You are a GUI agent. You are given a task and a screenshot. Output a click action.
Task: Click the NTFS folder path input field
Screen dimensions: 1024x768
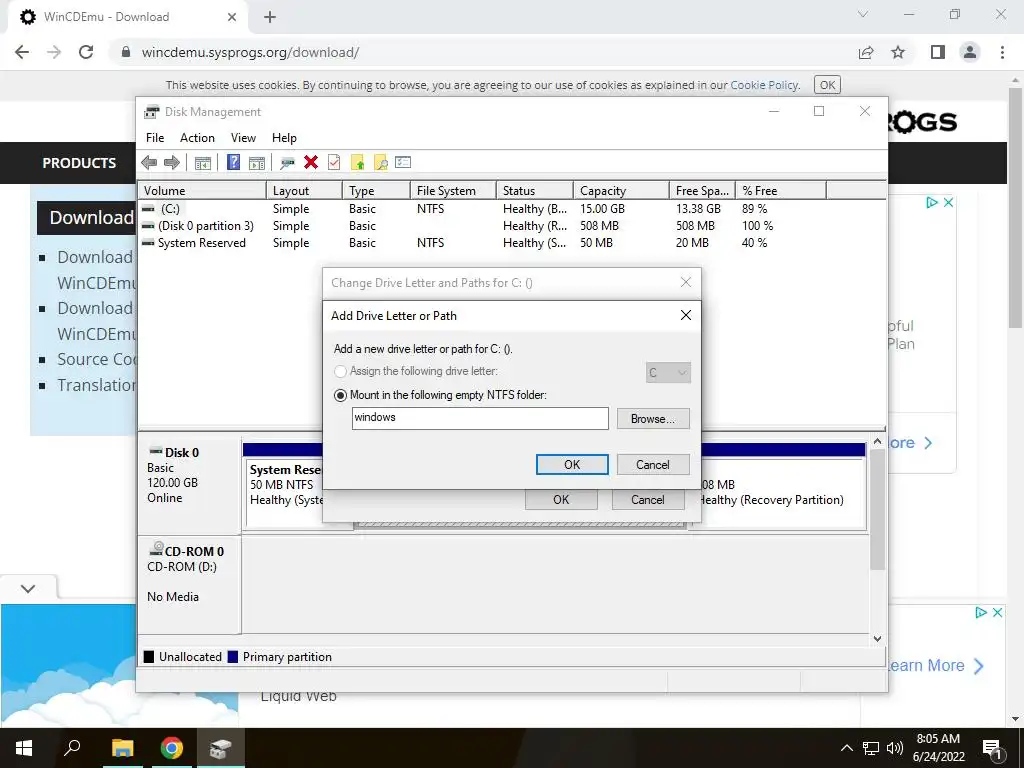pos(480,419)
